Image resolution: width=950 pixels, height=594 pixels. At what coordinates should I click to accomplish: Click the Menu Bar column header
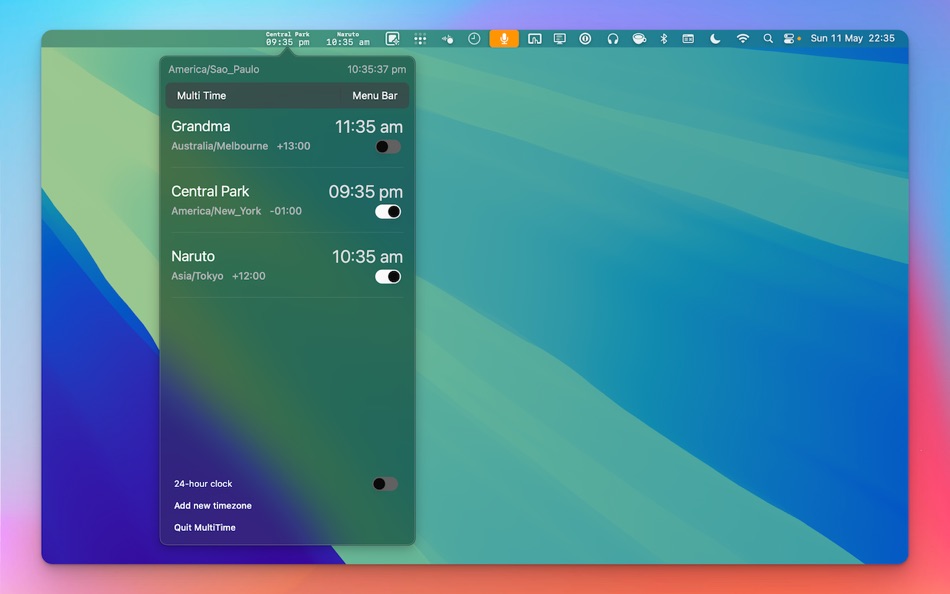point(375,96)
